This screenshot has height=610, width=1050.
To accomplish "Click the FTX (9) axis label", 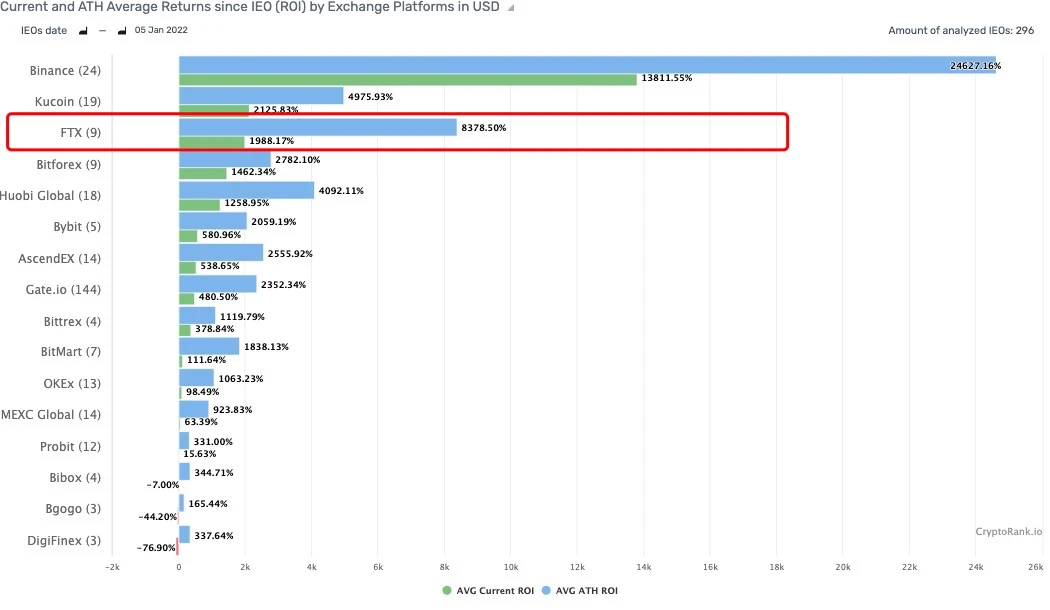I will [80, 133].
